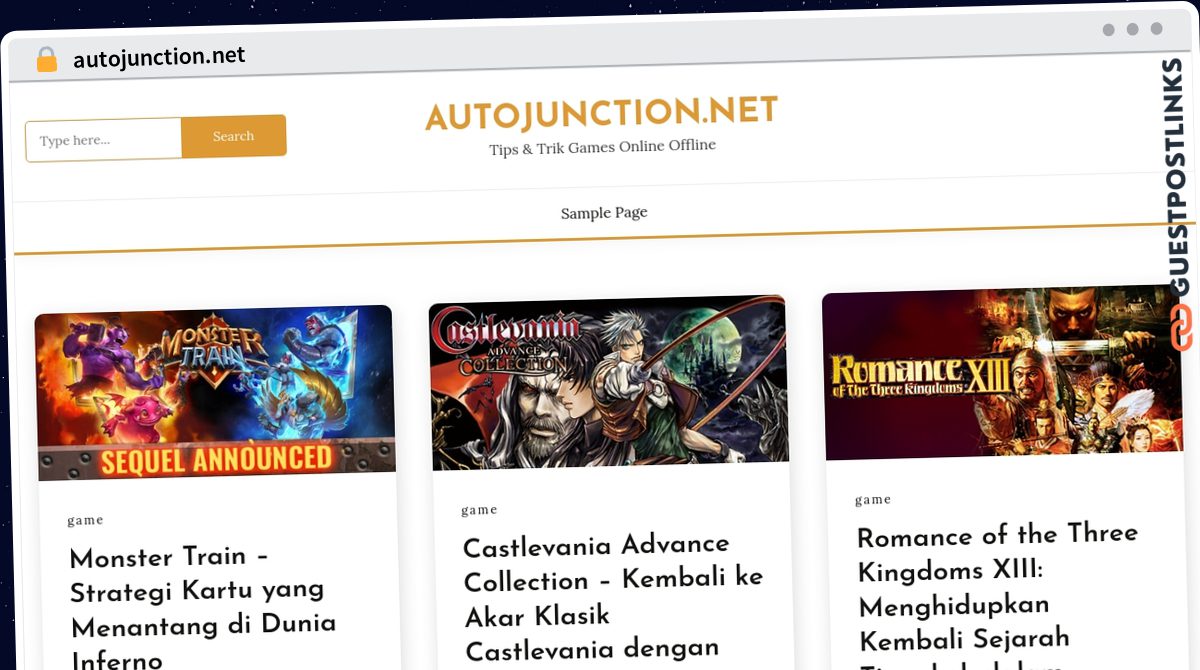The height and width of the screenshot is (670, 1200).
Task: Open the Castlevania Advance Collection thumbnail
Action: tap(608, 382)
